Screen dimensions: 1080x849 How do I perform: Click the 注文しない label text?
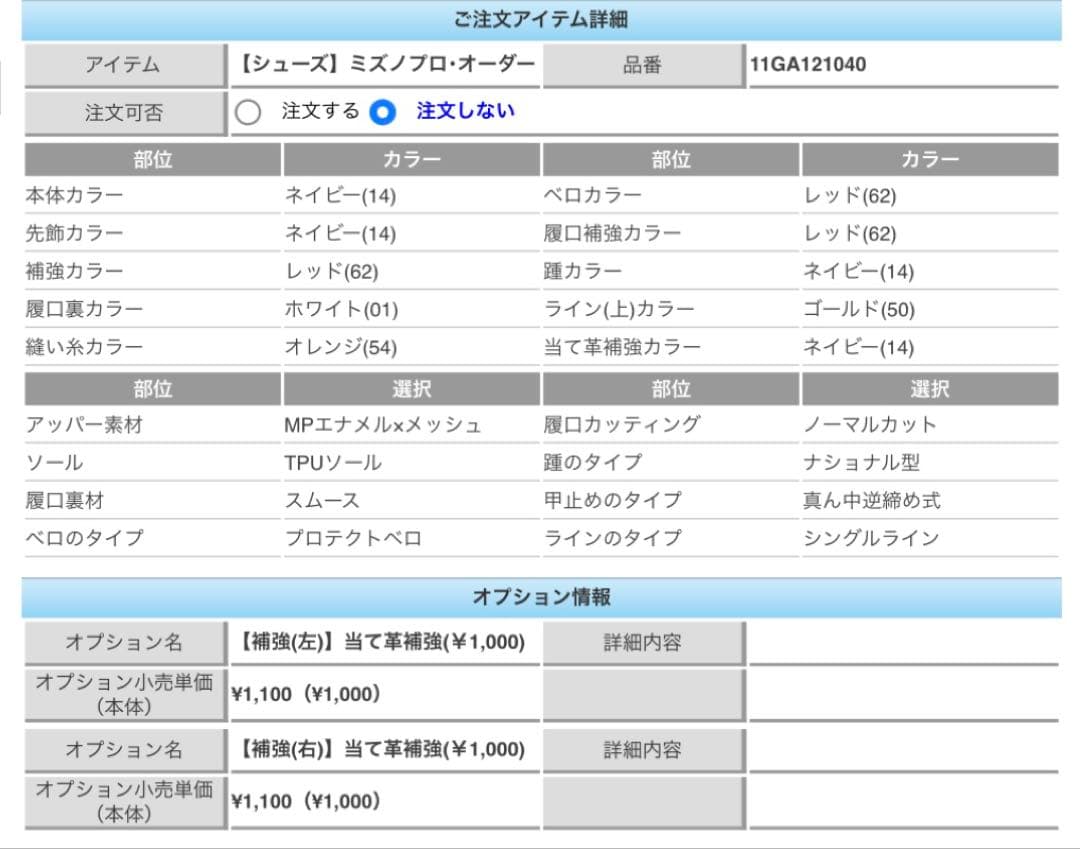coord(466,111)
